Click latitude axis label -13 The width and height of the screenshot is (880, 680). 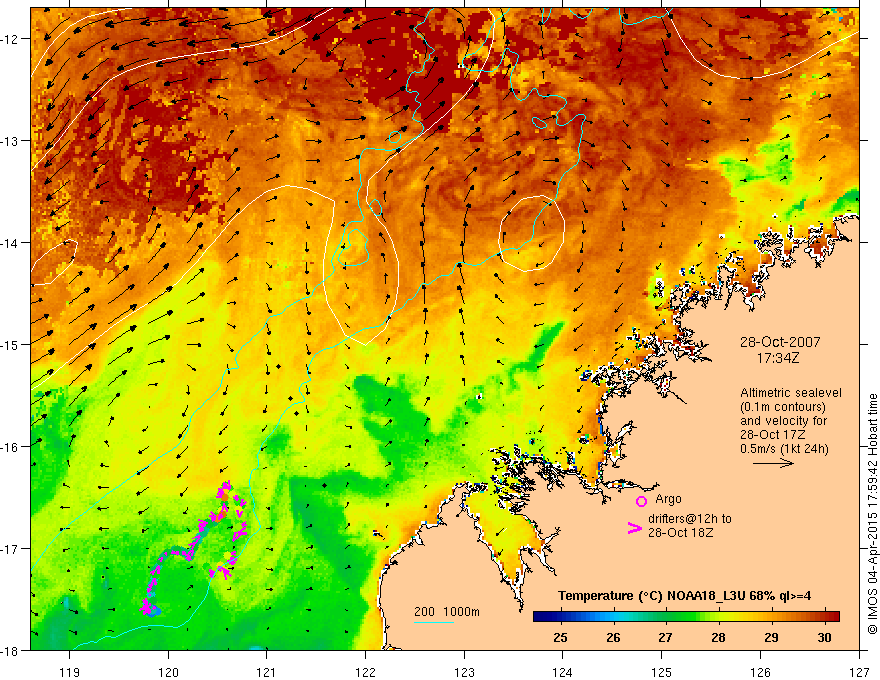coord(10,141)
